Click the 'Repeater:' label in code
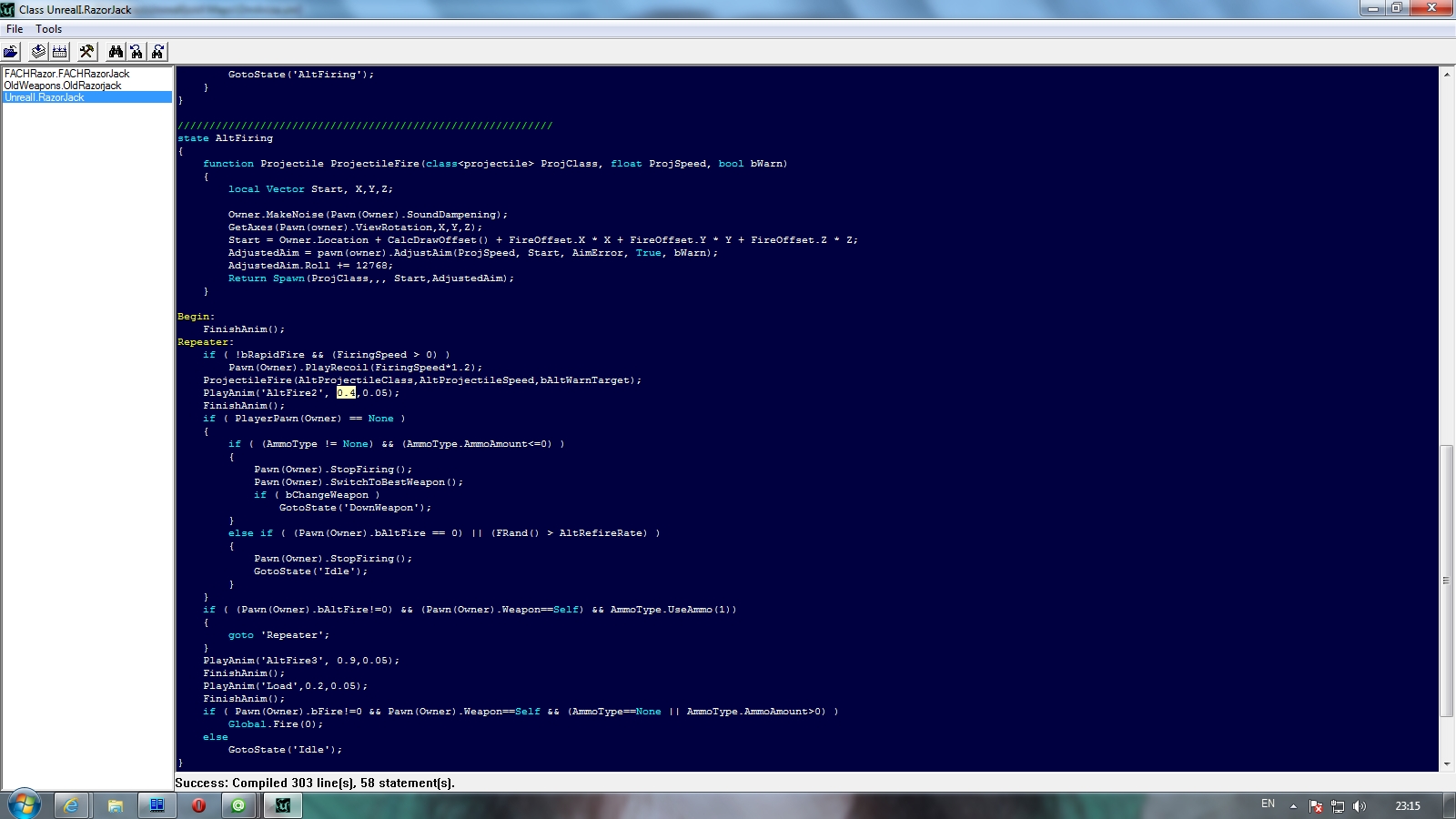This screenshot has width=1456, height=819. tap(206, 342)
